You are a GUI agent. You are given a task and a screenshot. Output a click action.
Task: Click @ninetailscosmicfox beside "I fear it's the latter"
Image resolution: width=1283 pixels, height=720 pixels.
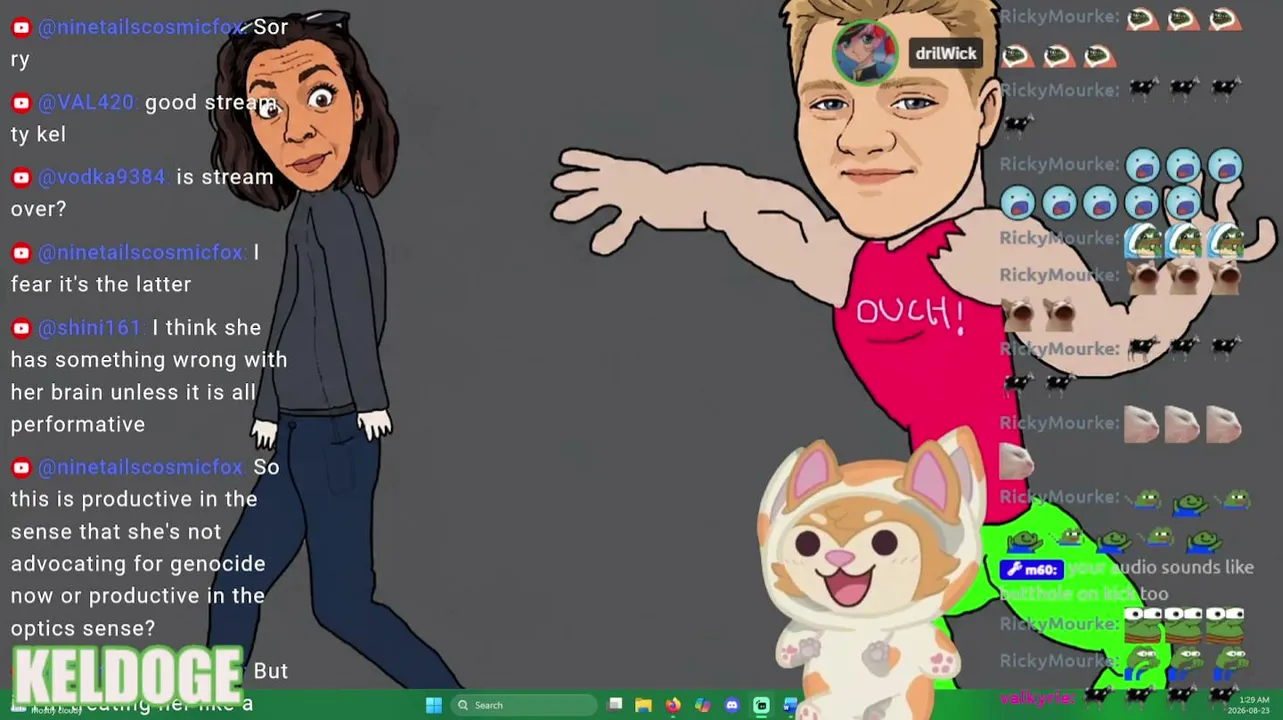(141, 252)
